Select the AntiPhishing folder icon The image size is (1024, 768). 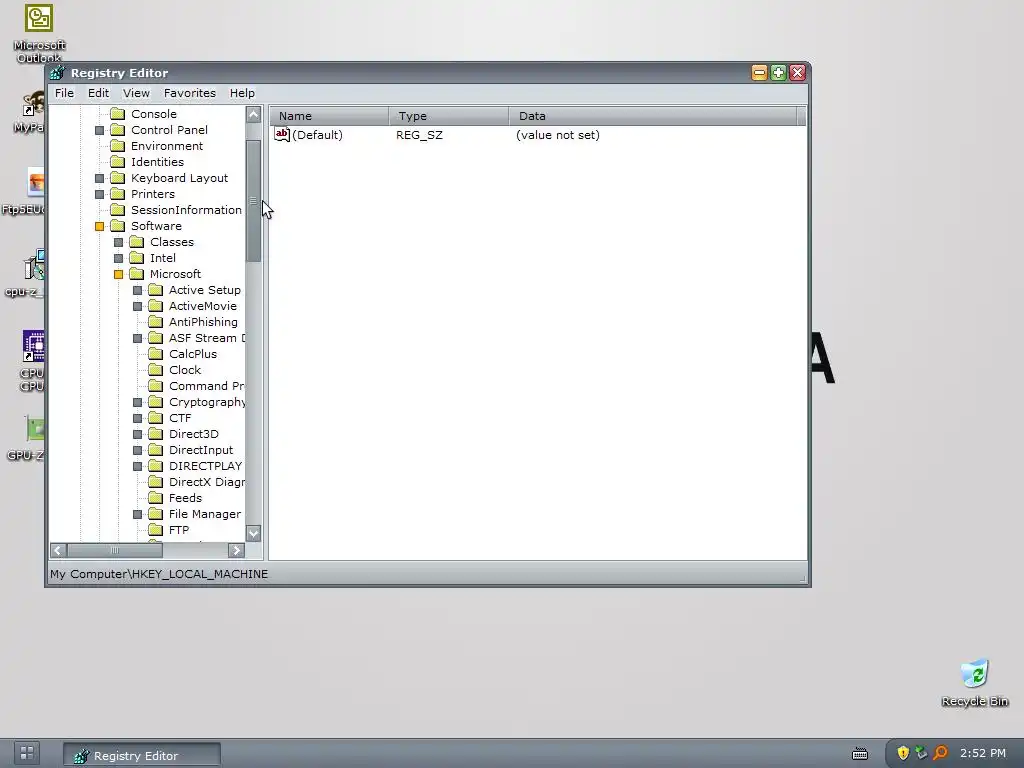155,322
